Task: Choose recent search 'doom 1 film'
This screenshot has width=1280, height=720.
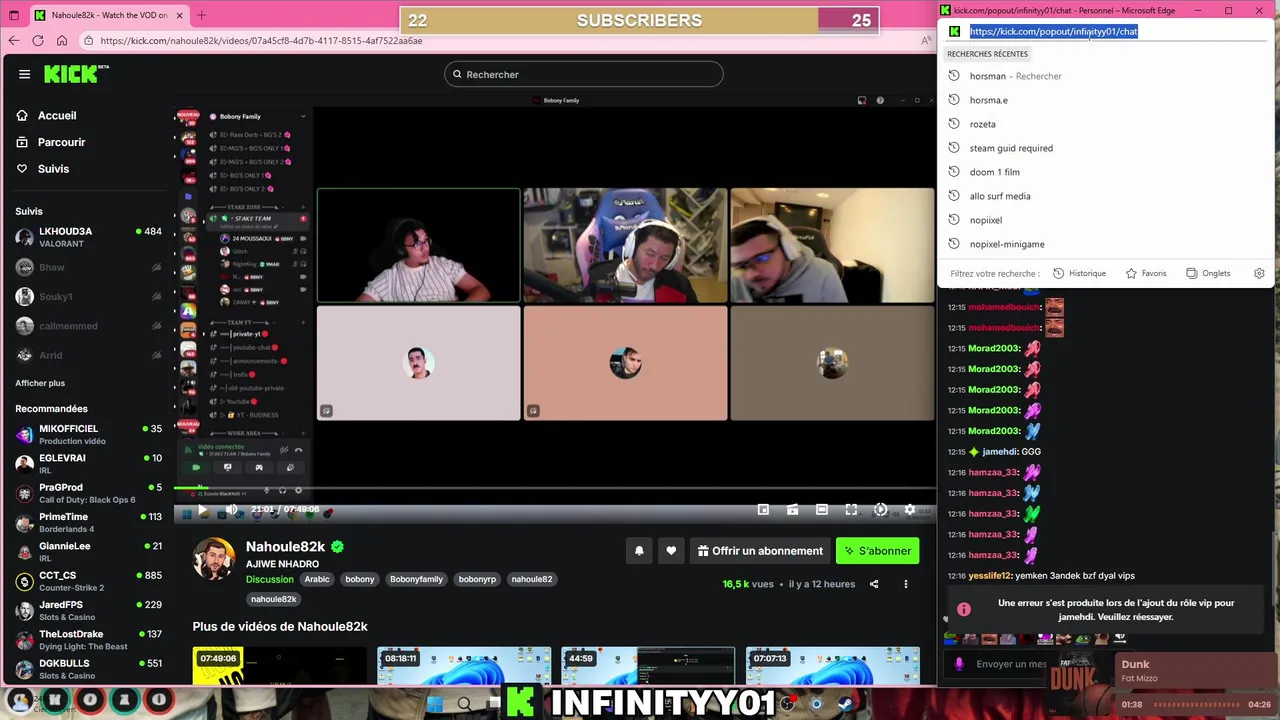Action: coord(1106,172)
